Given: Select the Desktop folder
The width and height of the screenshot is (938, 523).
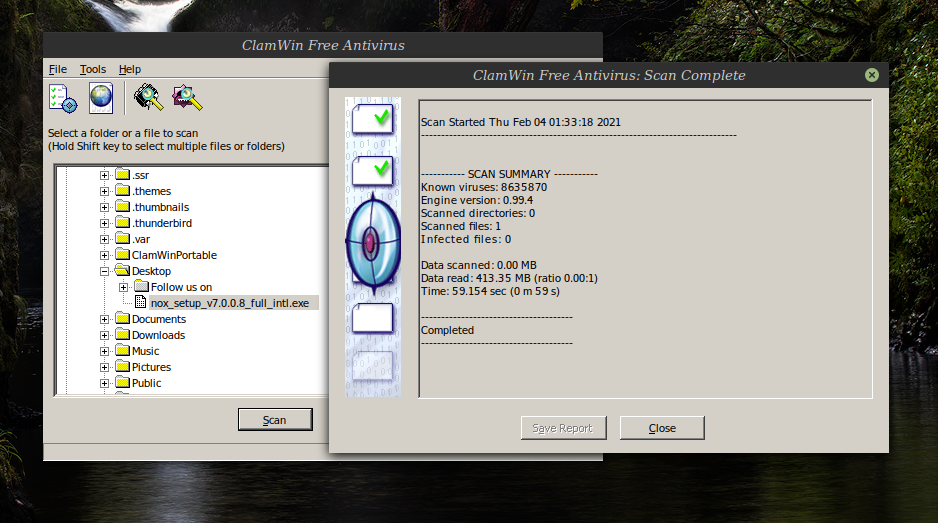Looking at the screenshot, I should 151,271.
